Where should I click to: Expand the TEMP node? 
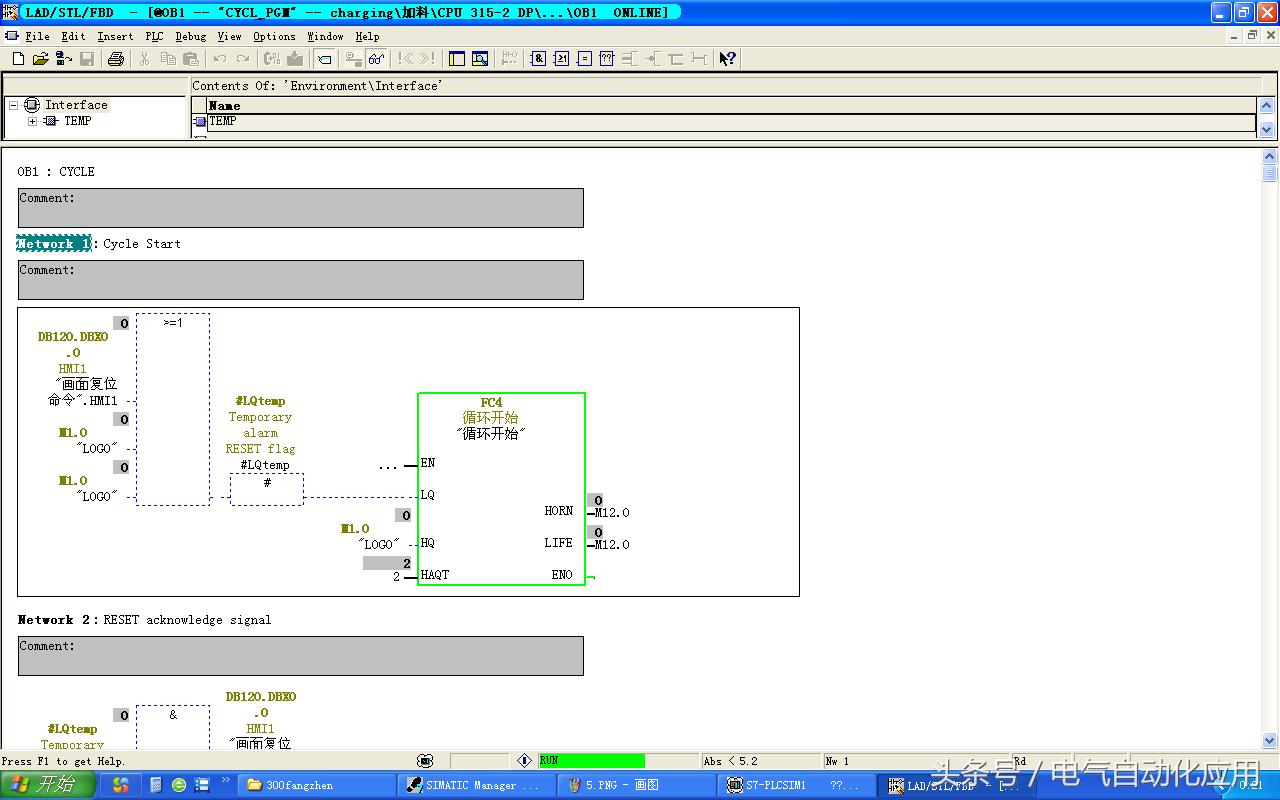tap(31, 120)
